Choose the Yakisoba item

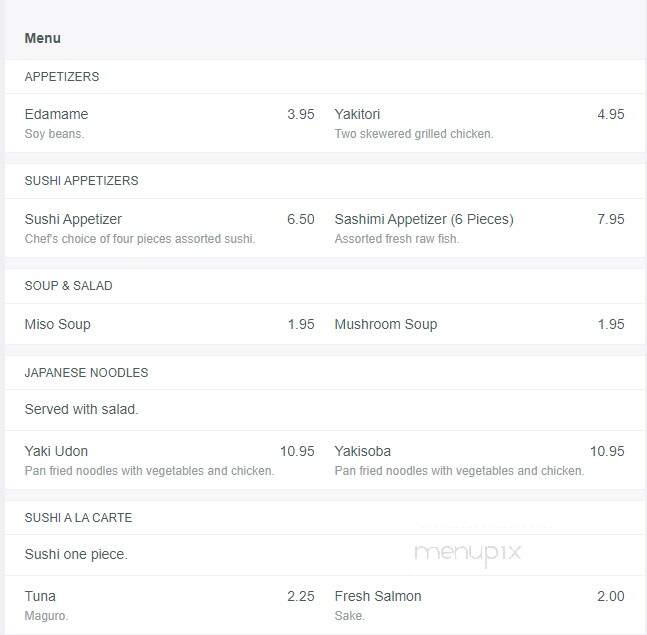point(362,451)
